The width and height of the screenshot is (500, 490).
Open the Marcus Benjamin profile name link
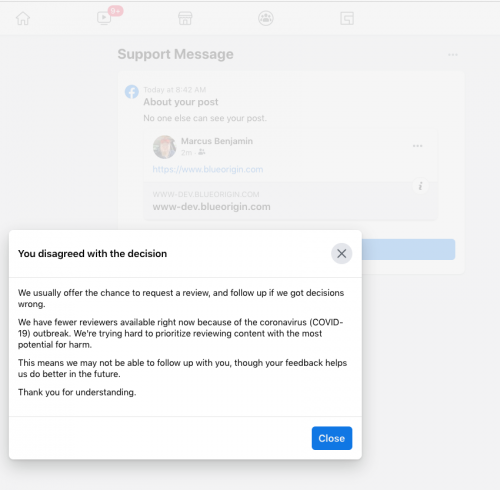[x=217, y=141]
